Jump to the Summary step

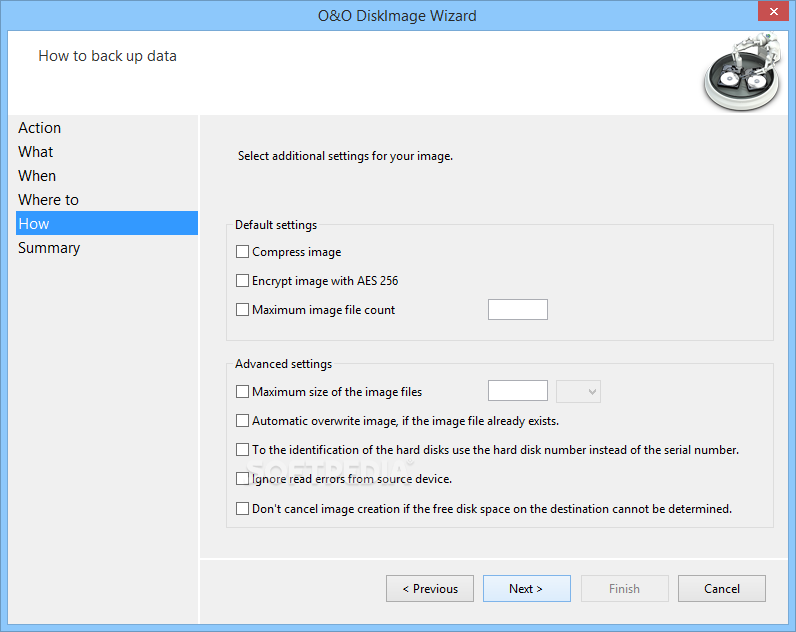click(x=107, y=248)
